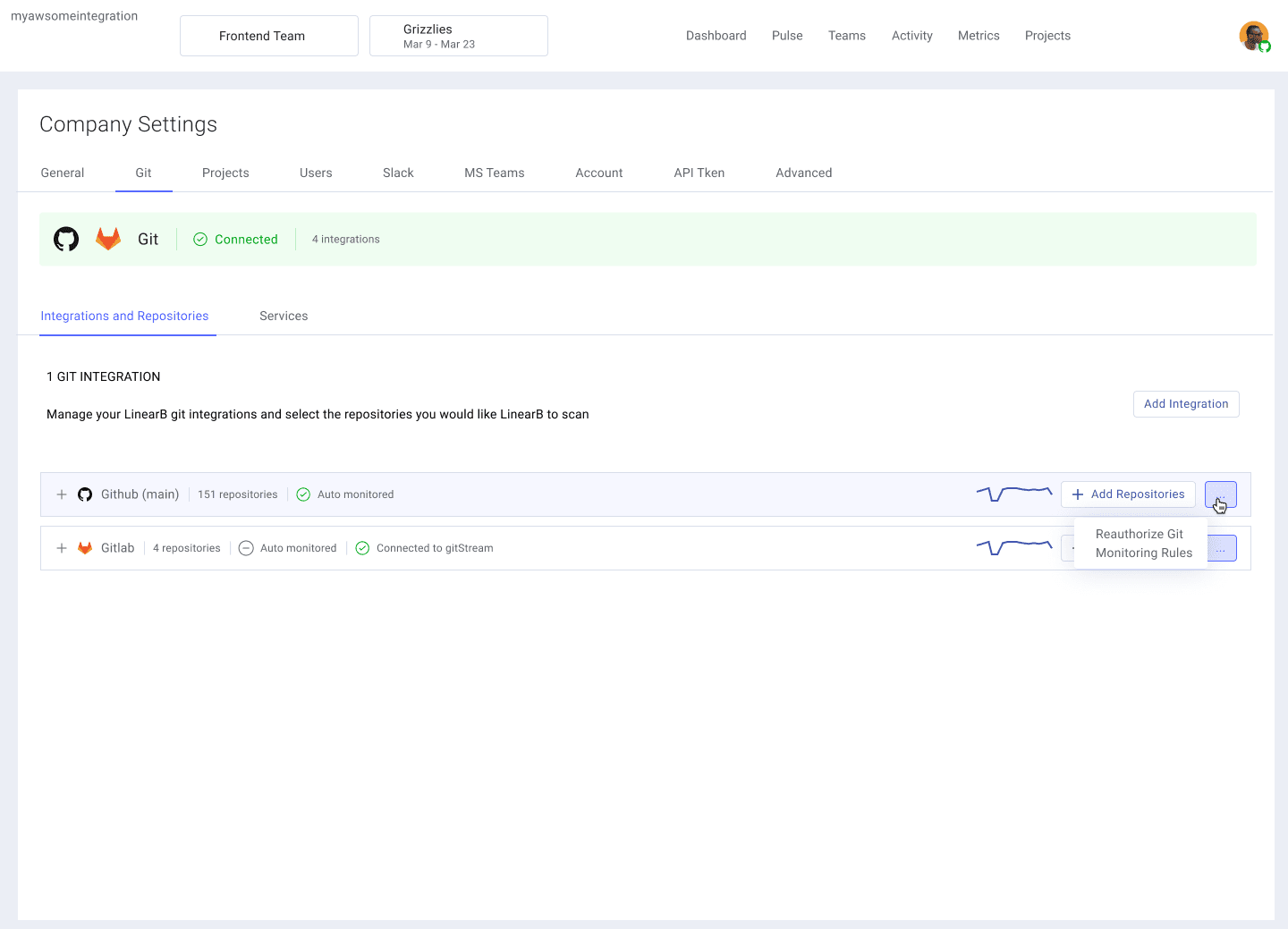Viewport: 1288px width, 929px height.
Task: Click the Add Integration button
Action: (x=1186, y=404)
